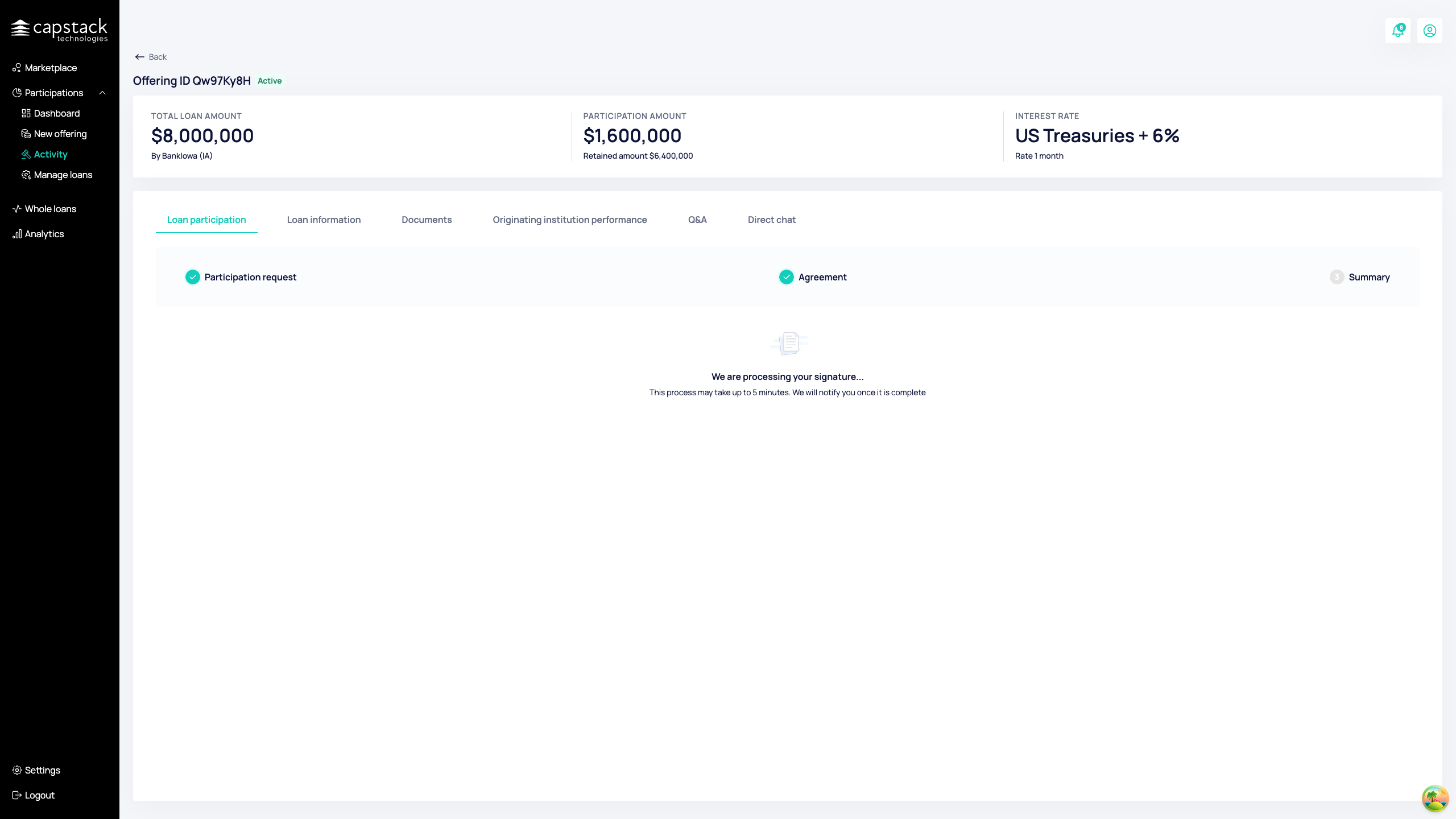Switch to the Loan information tab

click(x=324, y=220)
